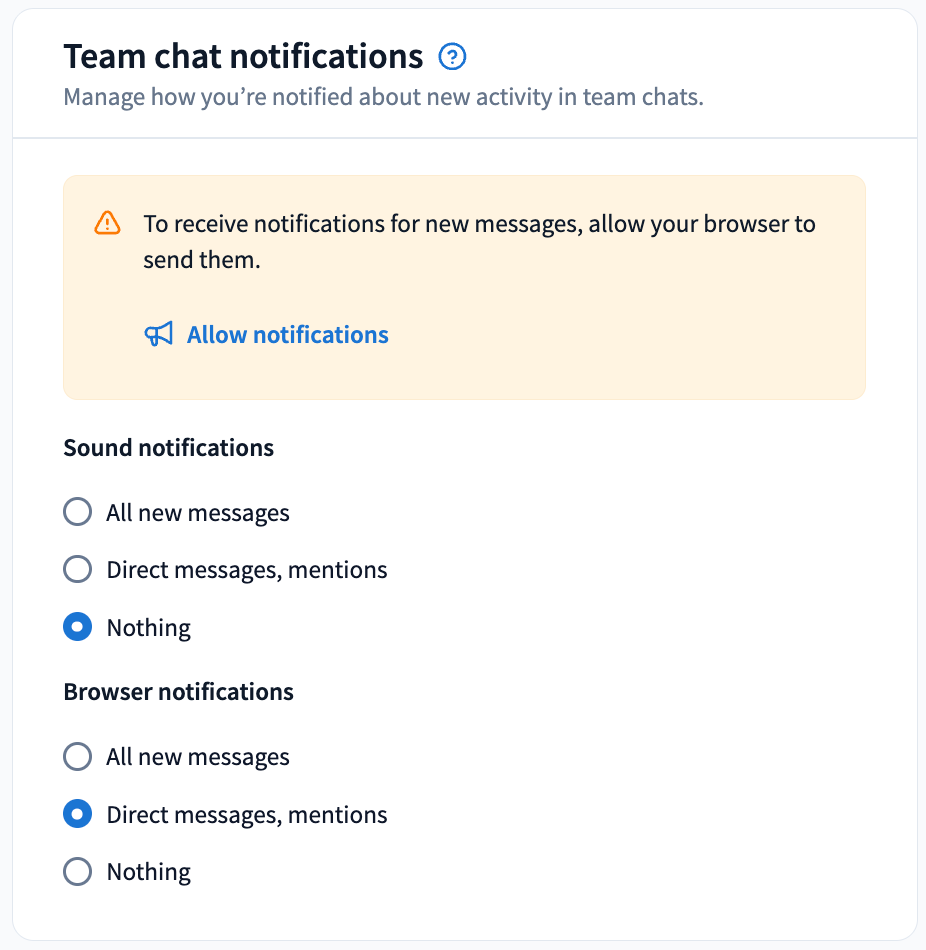Image resolution: width=926 pixels, height=950 pixels.
Task: Click the 'Nothing' label text under Sound notifications
Action: click(x=148, y=628)
